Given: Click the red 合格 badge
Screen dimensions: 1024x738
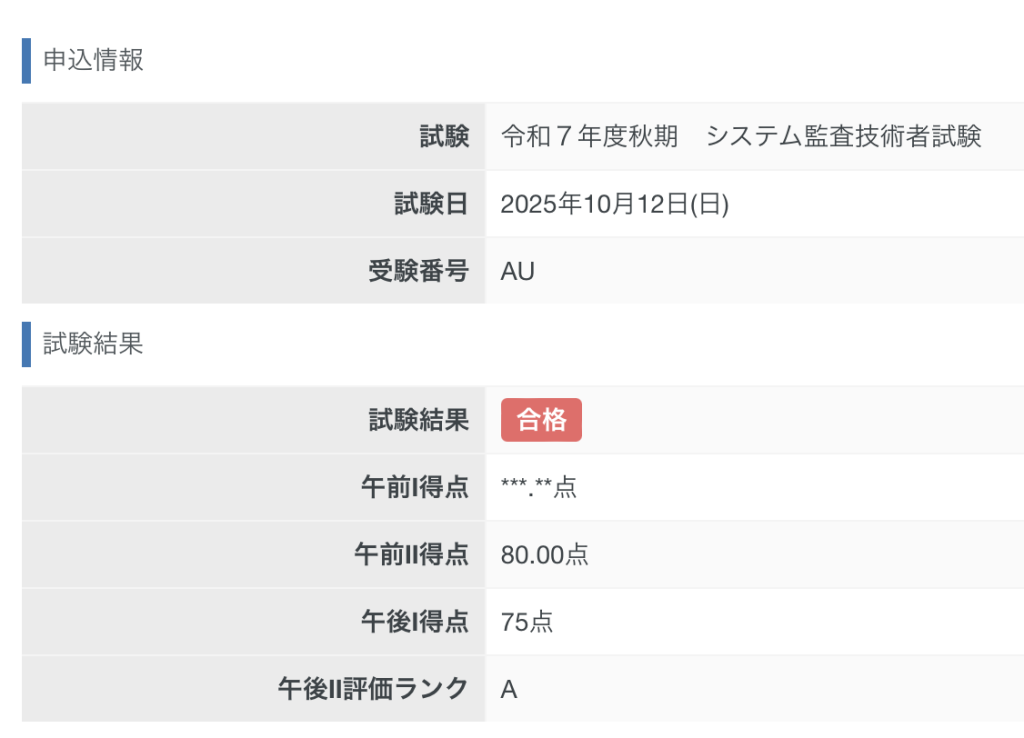Looking at the screenshot, I should click(x=541, y=420).
